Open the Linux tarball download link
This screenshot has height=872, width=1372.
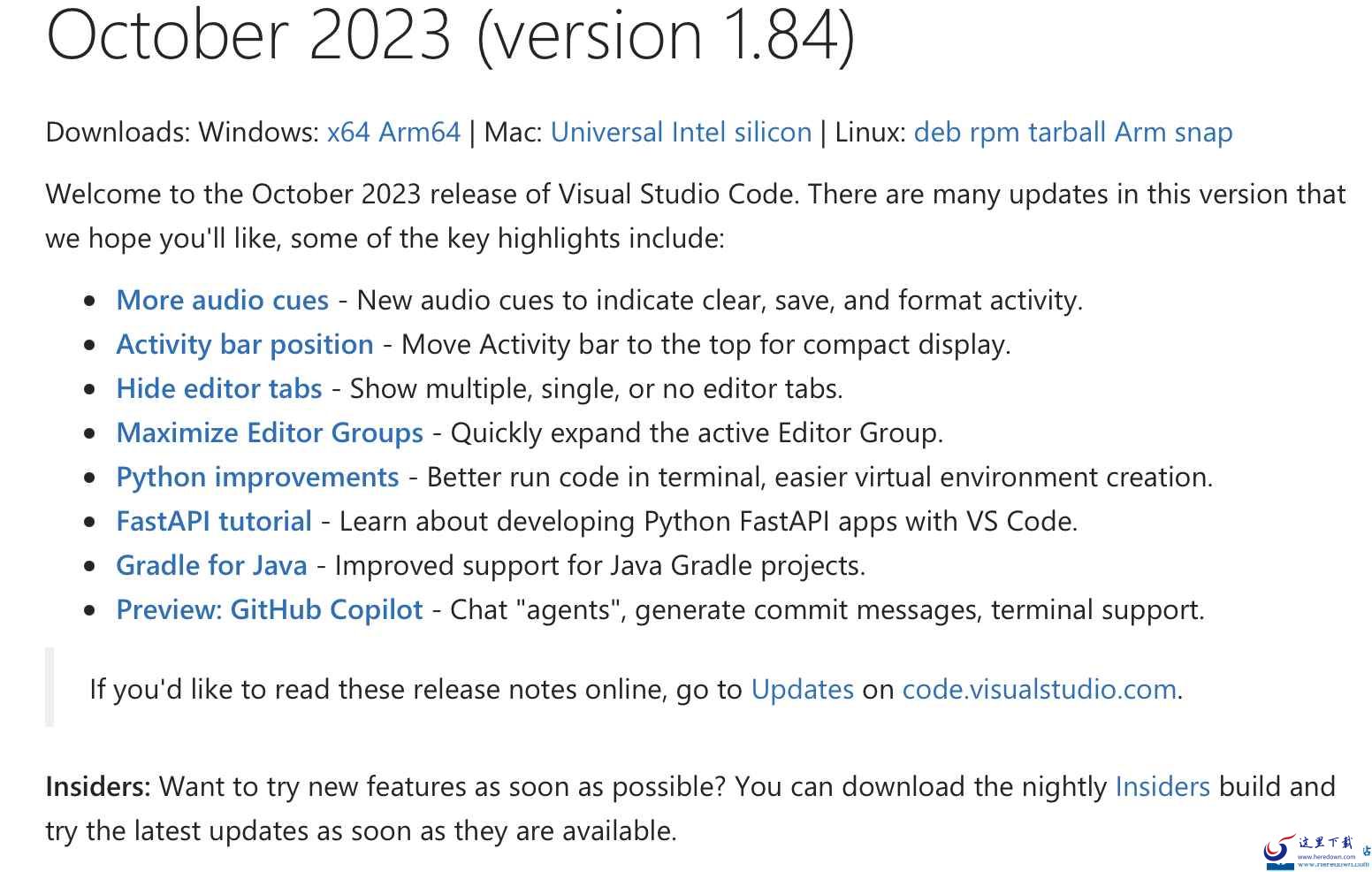click(1067, 133)
